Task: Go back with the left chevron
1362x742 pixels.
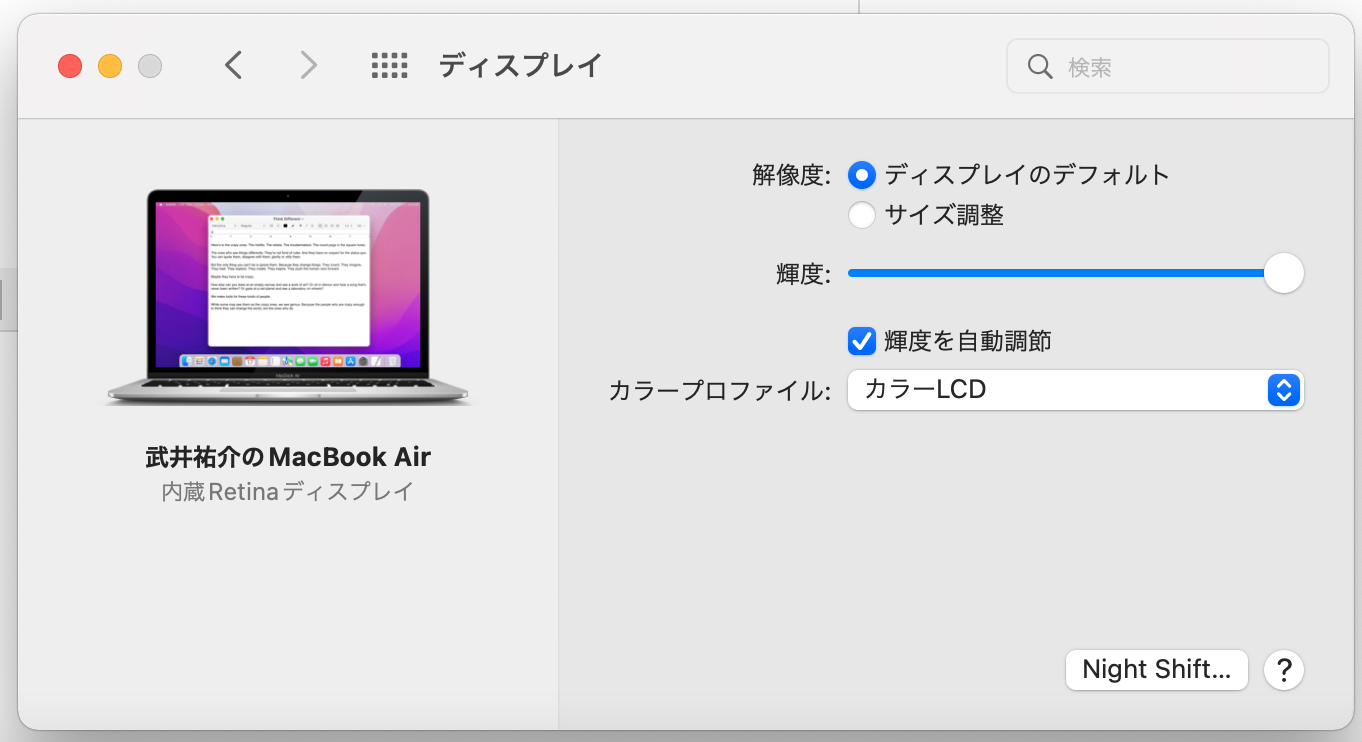Action: tap(234, 66)
